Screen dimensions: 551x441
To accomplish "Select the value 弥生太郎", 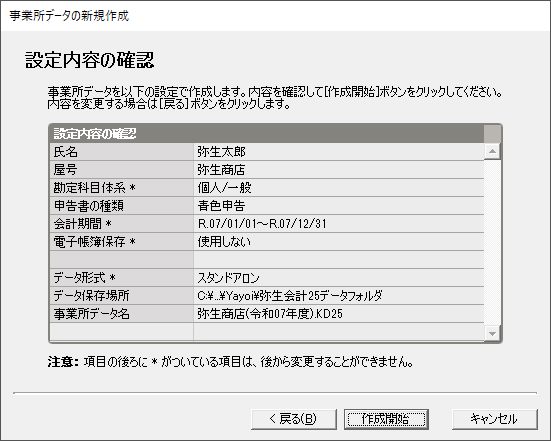I will coord(338,152).
